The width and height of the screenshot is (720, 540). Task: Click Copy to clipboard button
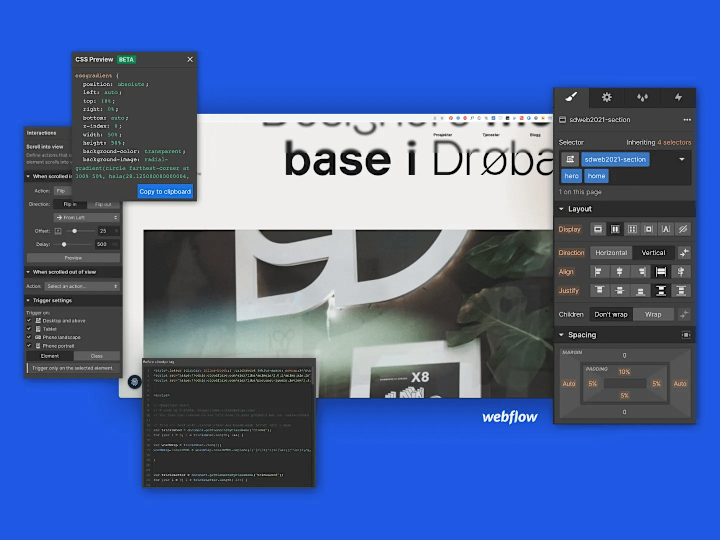click(165, 191)
